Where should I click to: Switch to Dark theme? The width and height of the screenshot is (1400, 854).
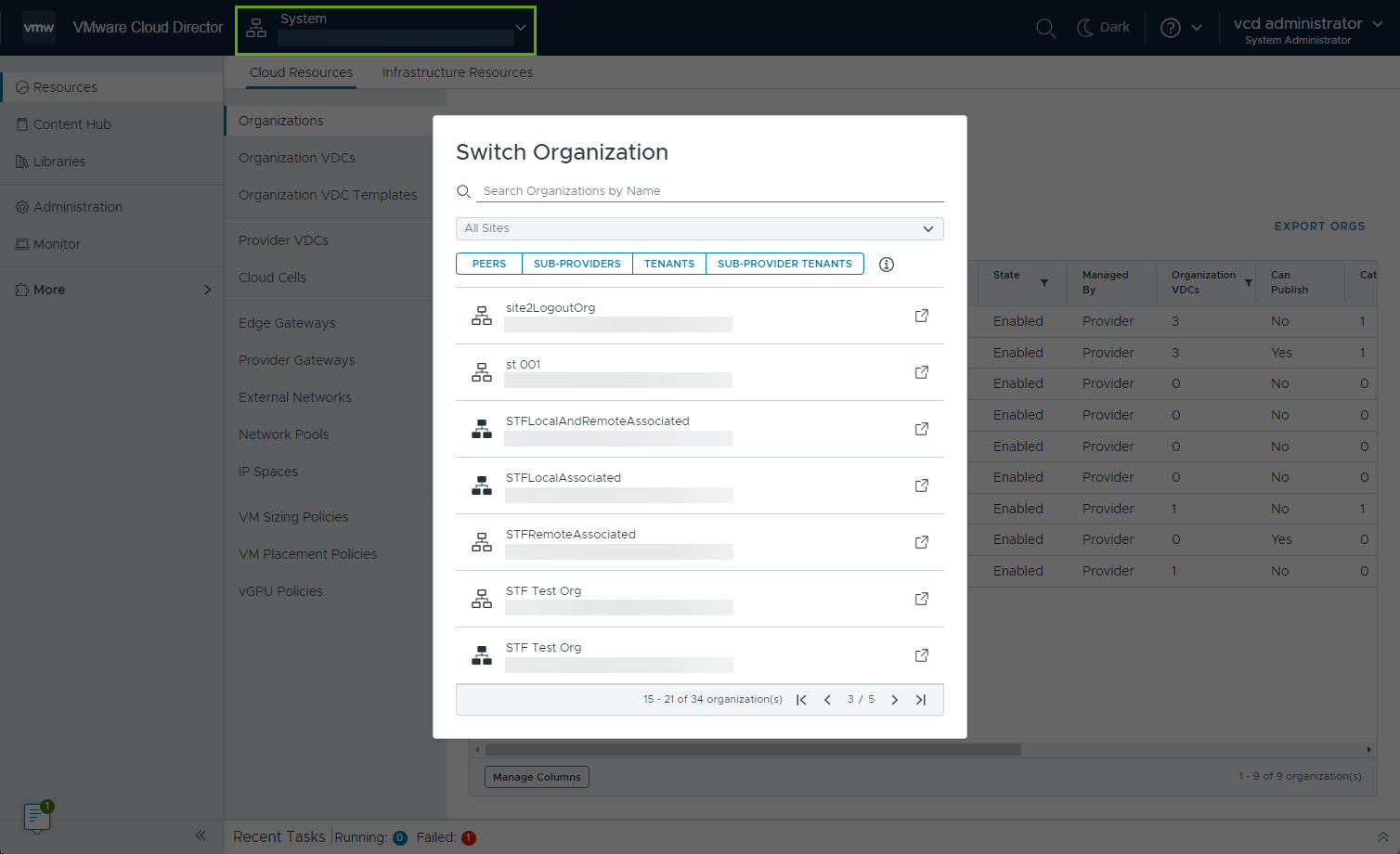click(1103, 28)
